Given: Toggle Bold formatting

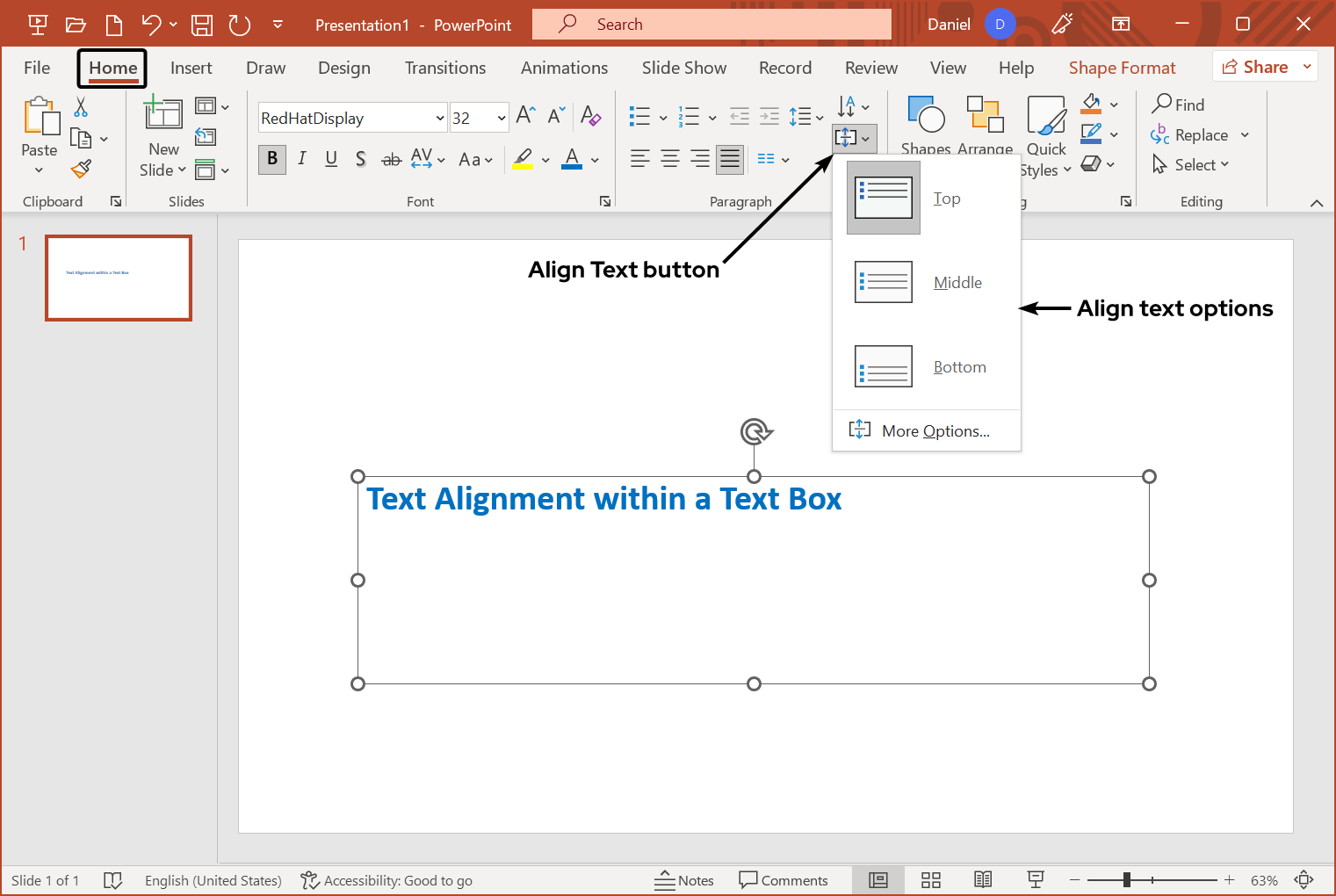Looking at the screenshot, I should [x=271, y=159].
